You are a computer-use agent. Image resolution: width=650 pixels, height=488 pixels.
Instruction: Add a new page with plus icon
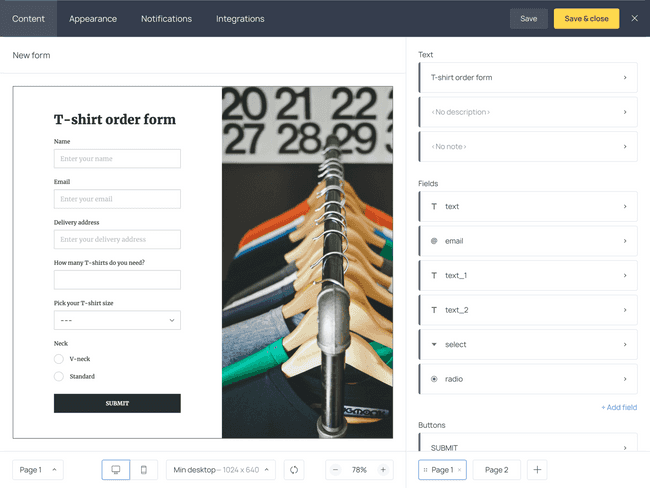click(x=537, y=470)
